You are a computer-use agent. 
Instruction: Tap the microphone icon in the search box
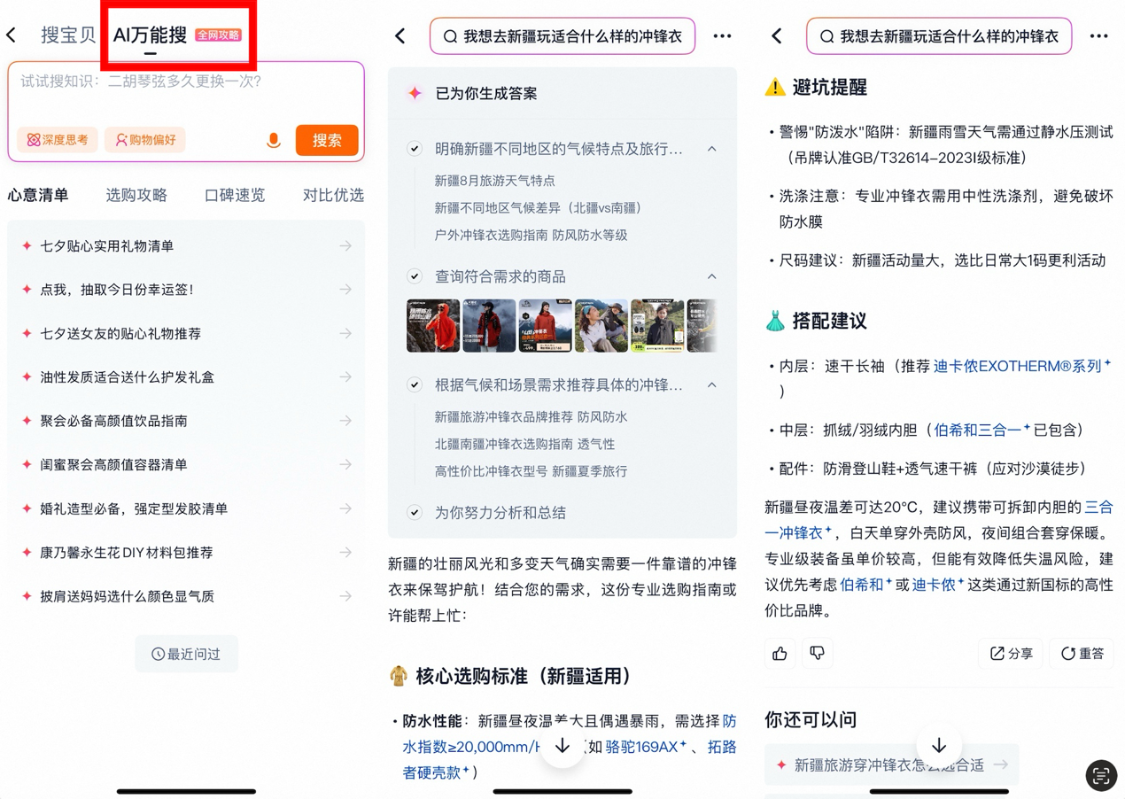[x=274, y=140]
